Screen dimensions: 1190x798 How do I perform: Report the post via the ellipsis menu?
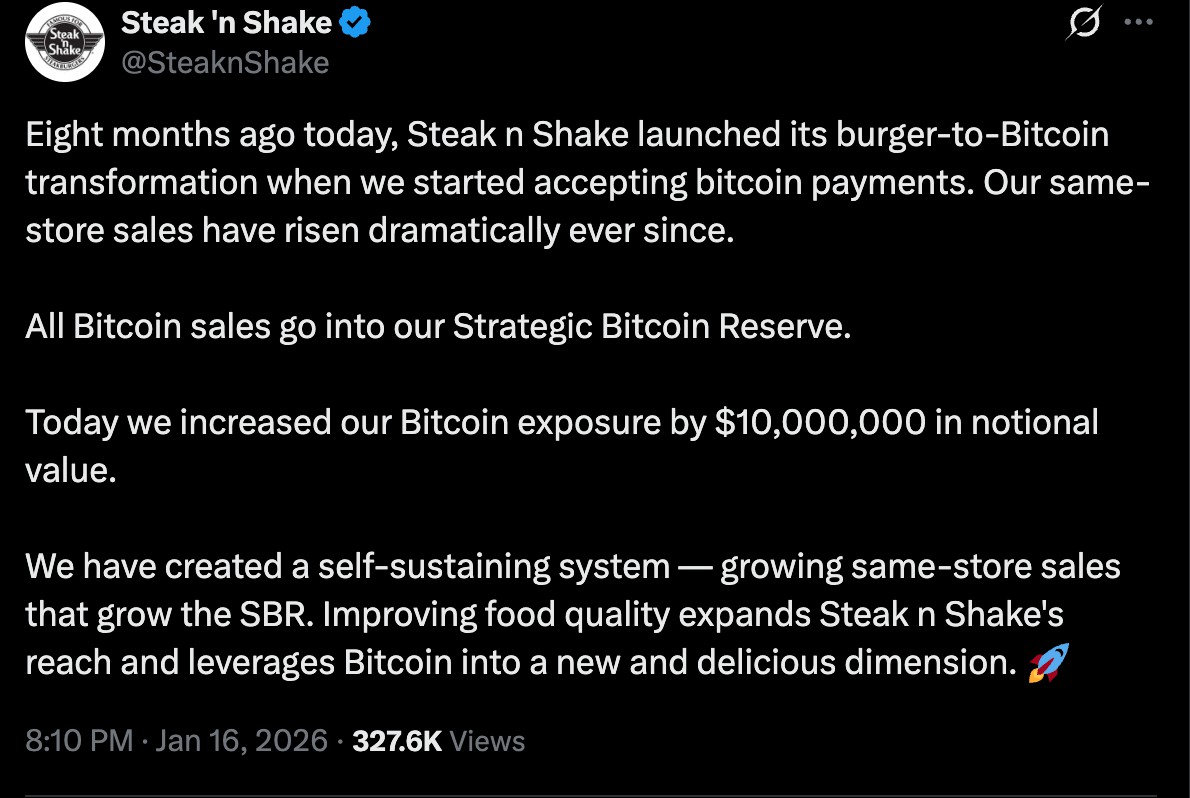(x=1140, y=22)
